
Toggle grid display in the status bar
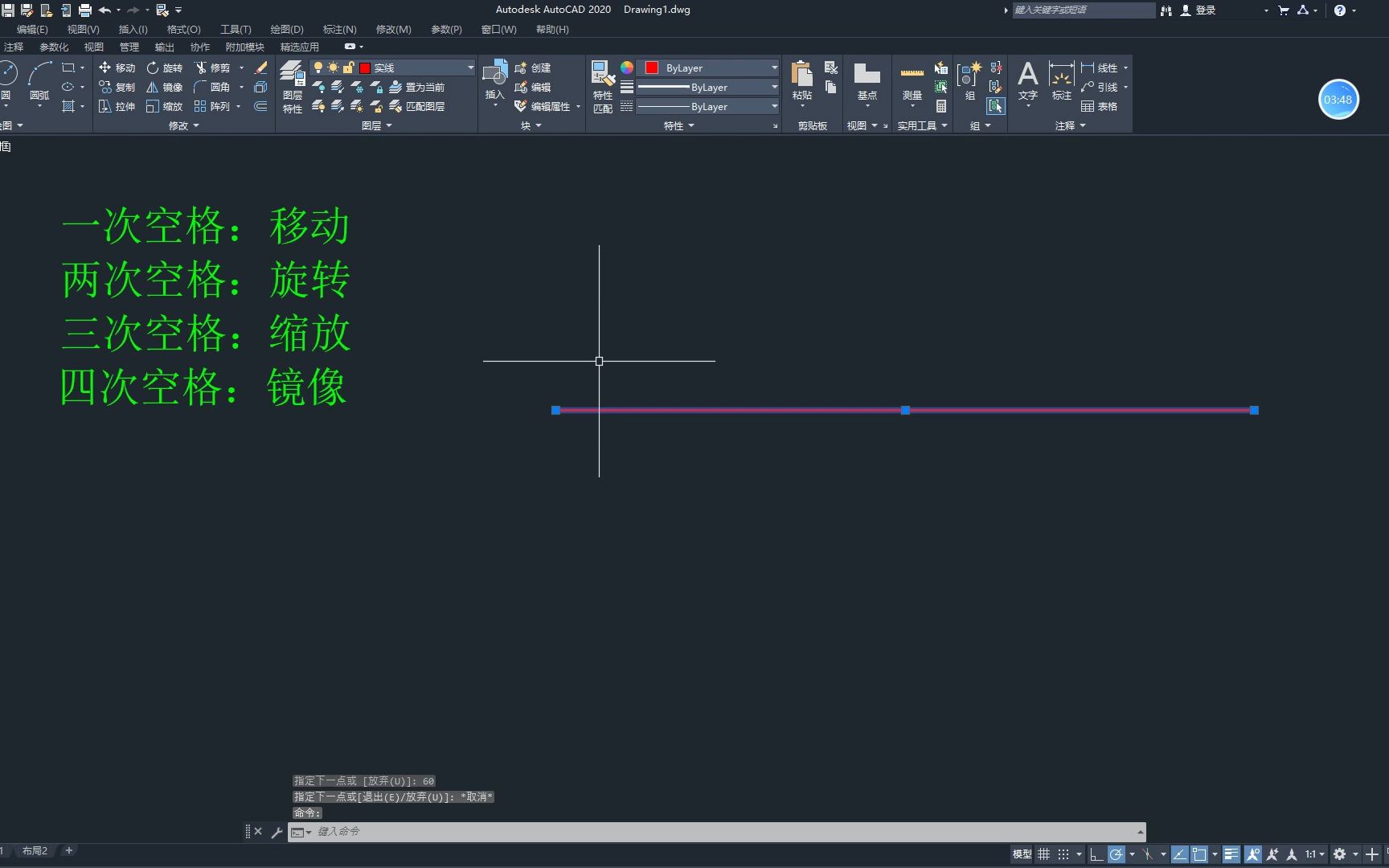pos(1043,854)
